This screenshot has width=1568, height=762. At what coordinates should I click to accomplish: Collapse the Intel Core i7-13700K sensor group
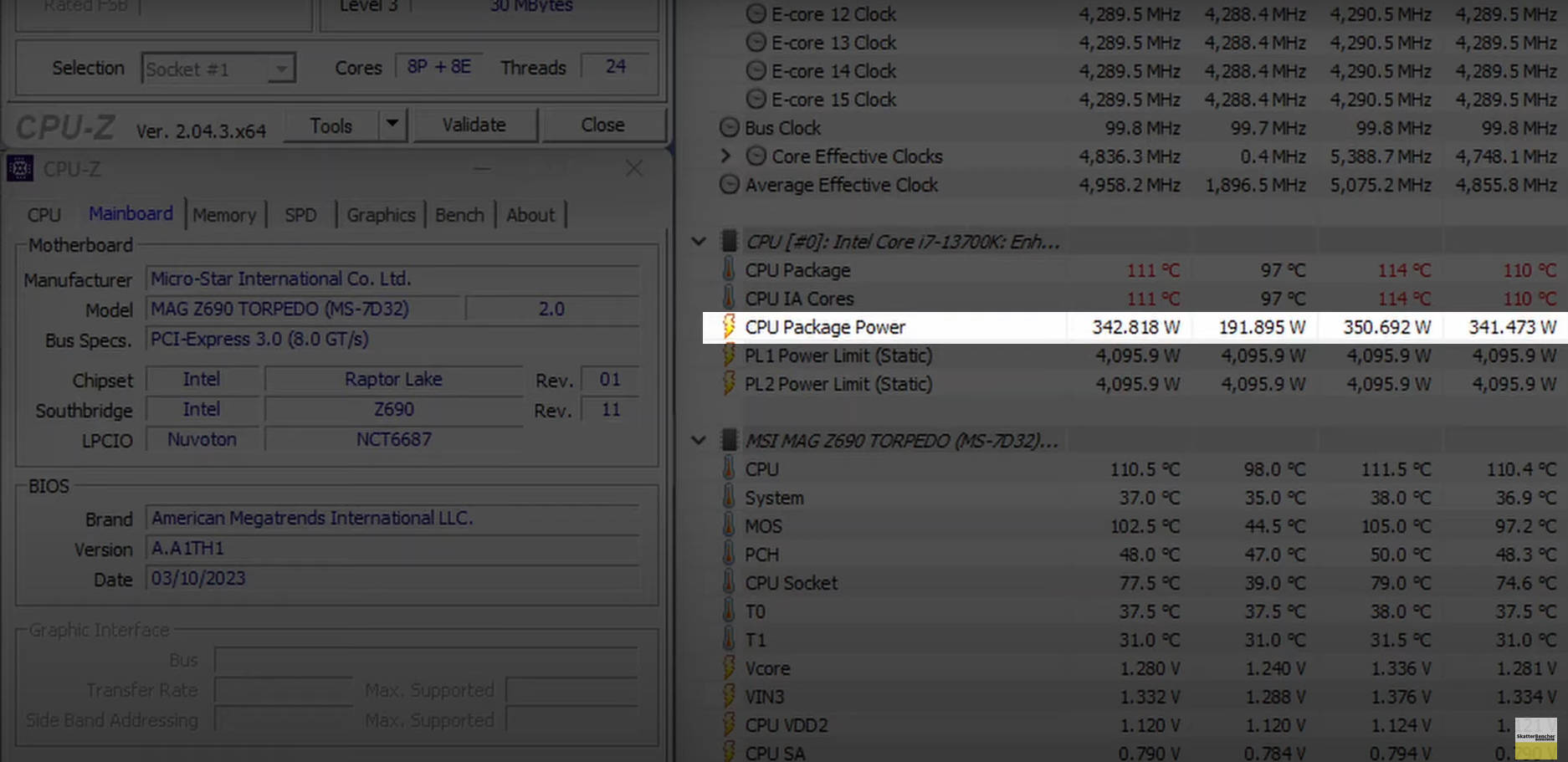(x=699, y=242)
